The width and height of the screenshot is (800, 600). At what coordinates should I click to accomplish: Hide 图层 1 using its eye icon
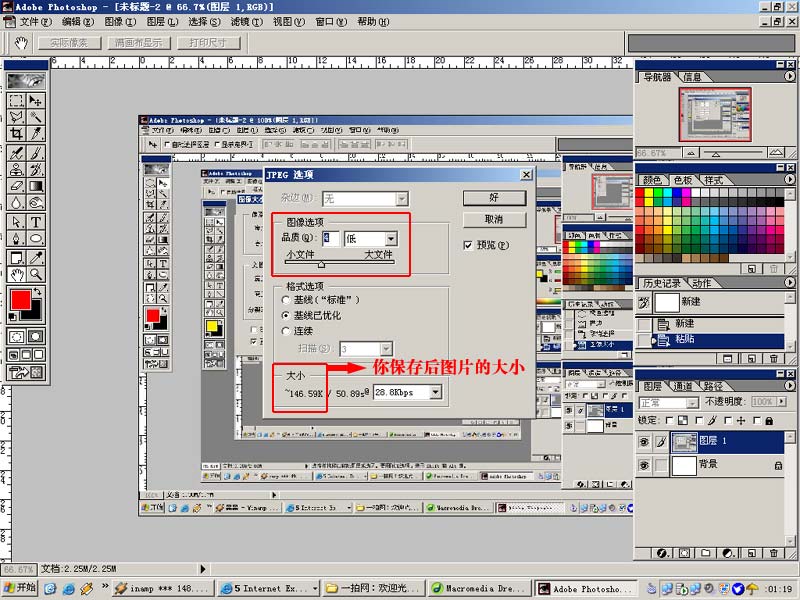pyautogui.click(x=644, y=442)
